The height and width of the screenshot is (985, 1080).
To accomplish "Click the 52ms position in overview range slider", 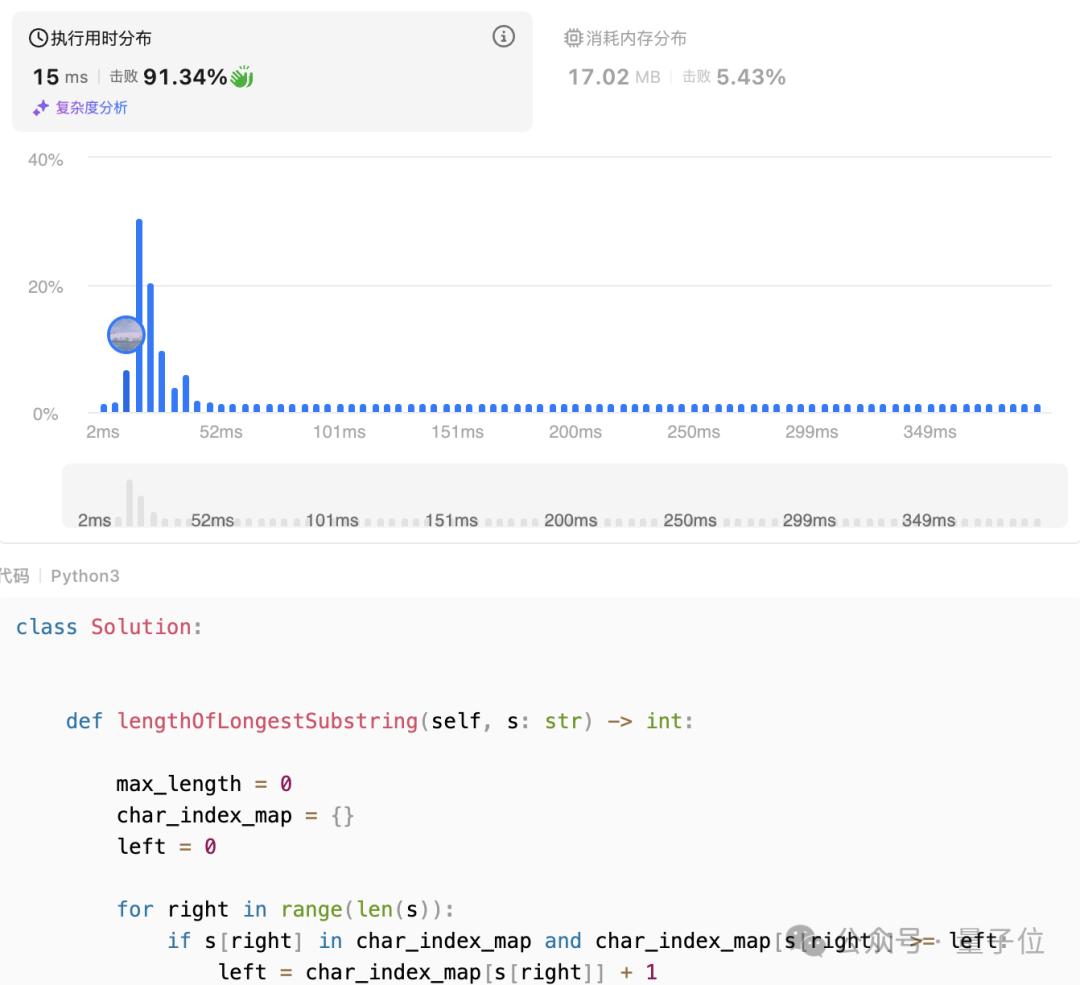I will coord(212,520).
